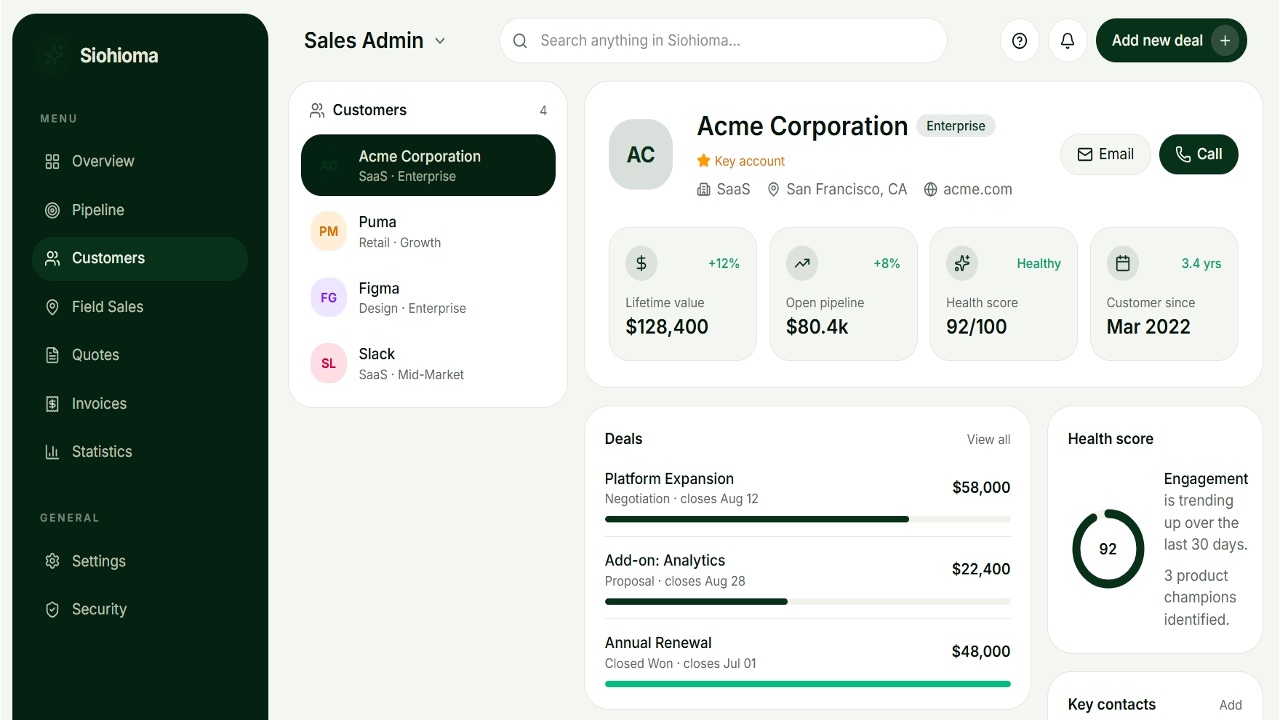
Task: Click Add next to Key contacts
Action: pyautogui.click(x=1230, y=705)
